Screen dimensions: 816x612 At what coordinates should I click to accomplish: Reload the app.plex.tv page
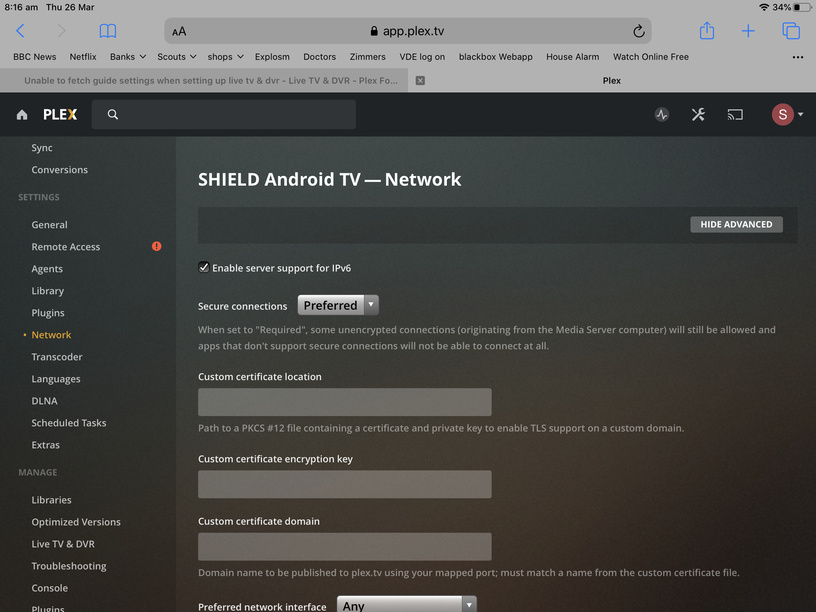tap(639, 31)
